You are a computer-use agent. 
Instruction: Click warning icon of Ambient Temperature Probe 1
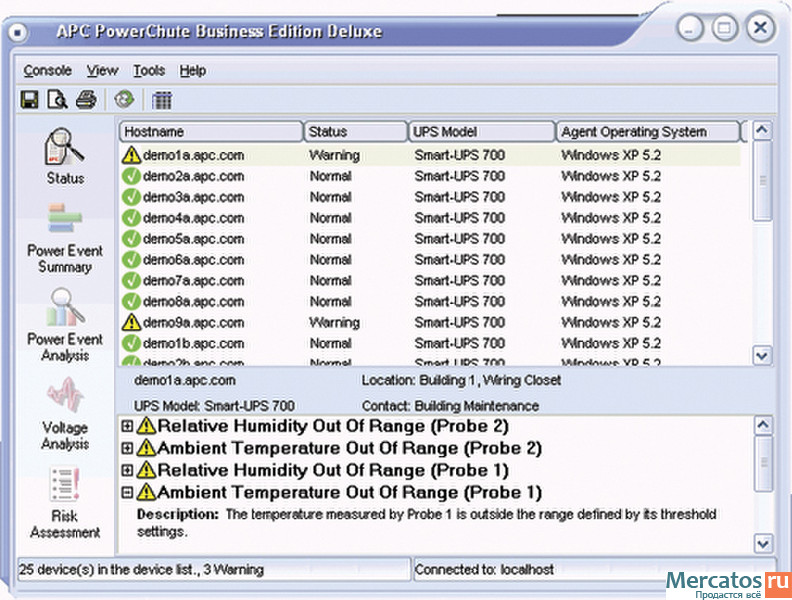pos(146,492)
